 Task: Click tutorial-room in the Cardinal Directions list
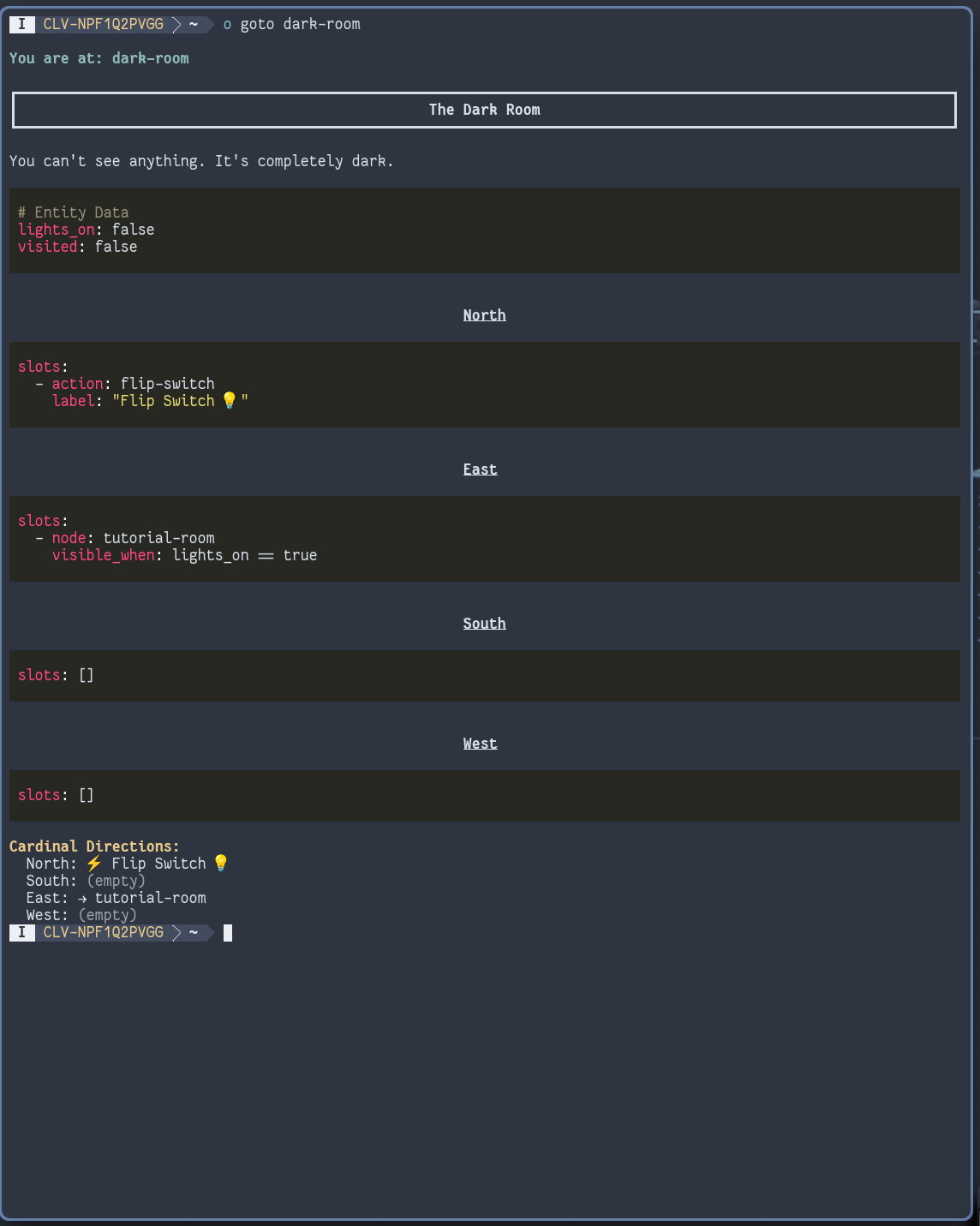(150, 898)
